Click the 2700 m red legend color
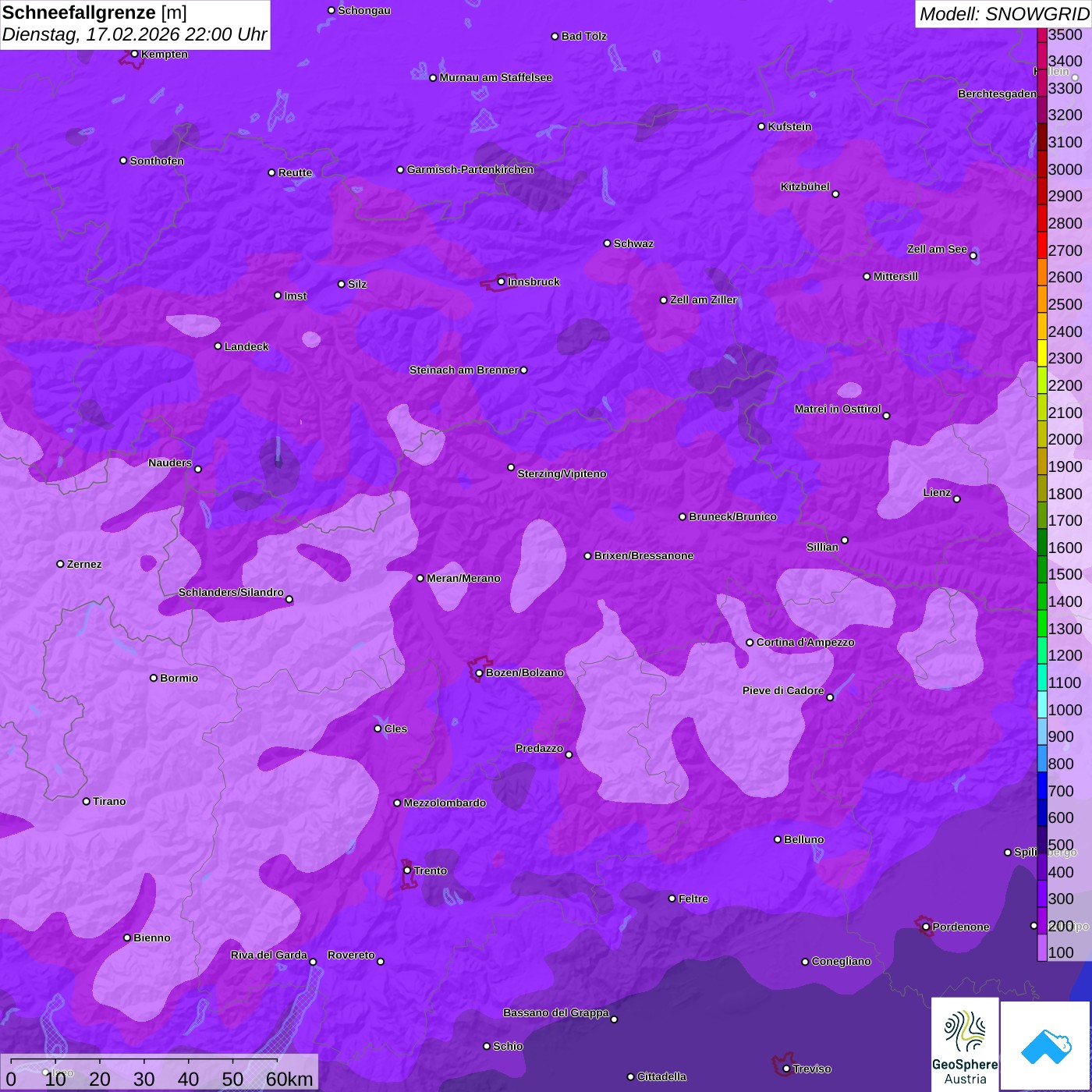 (x=1042, y=246)
